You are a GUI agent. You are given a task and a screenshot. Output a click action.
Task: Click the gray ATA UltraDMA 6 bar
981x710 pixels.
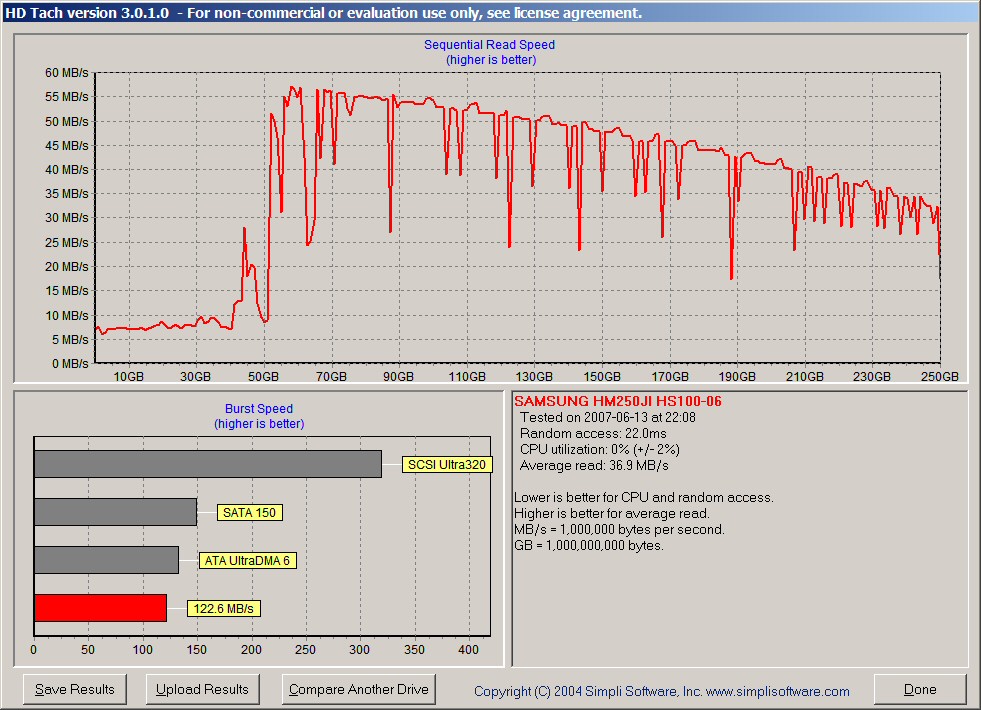[x=106, y=560]
